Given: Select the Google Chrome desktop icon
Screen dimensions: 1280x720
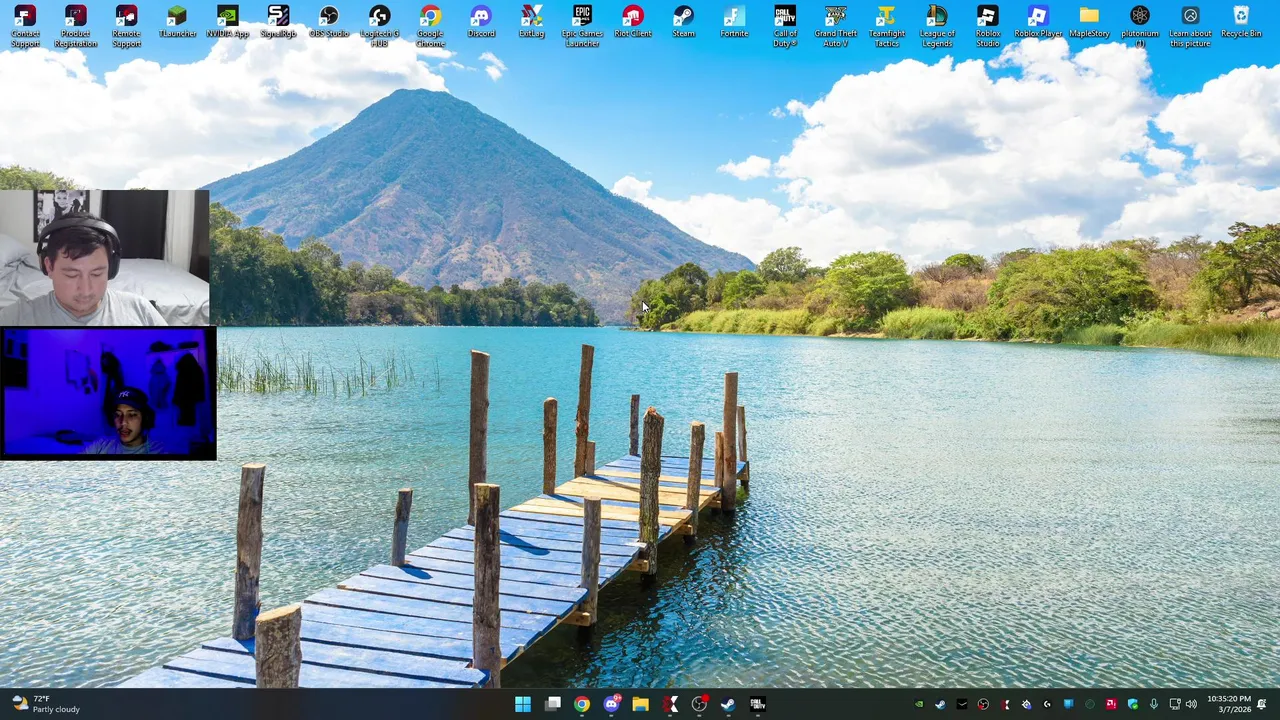Looking at the screenshot, I should 430,26.
